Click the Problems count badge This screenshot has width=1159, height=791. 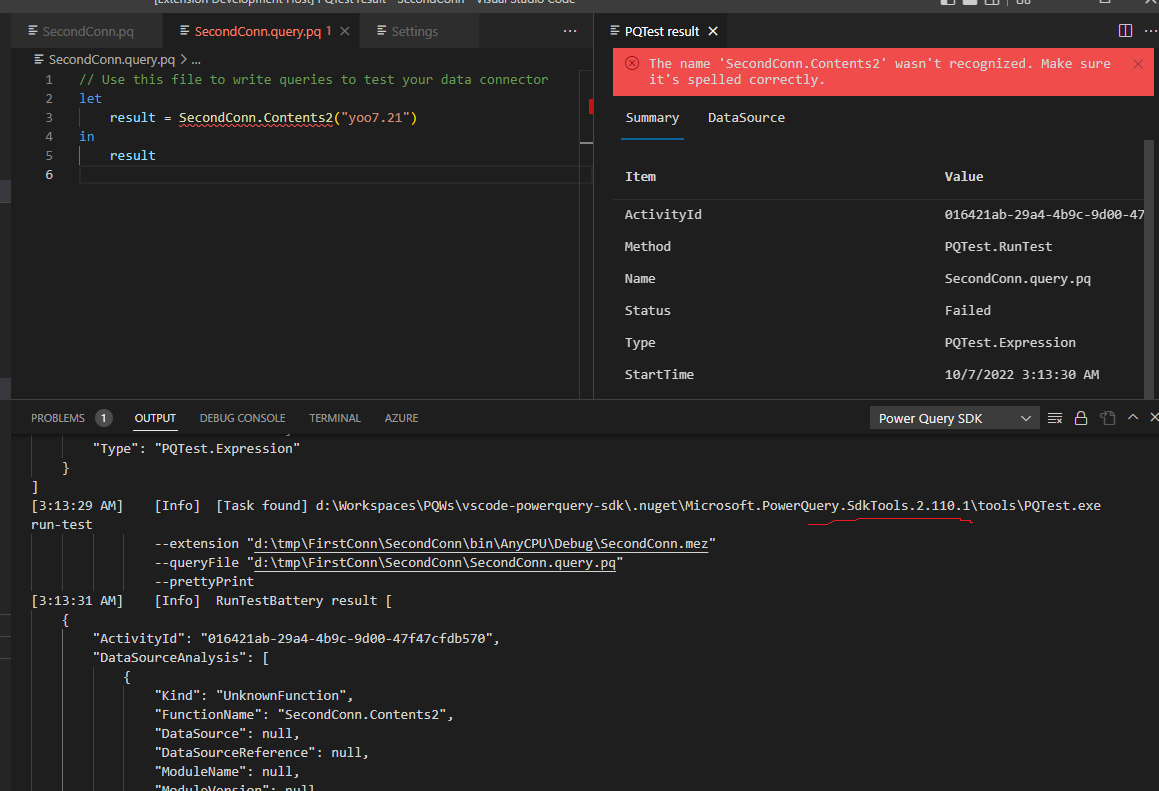coord(103,418)
